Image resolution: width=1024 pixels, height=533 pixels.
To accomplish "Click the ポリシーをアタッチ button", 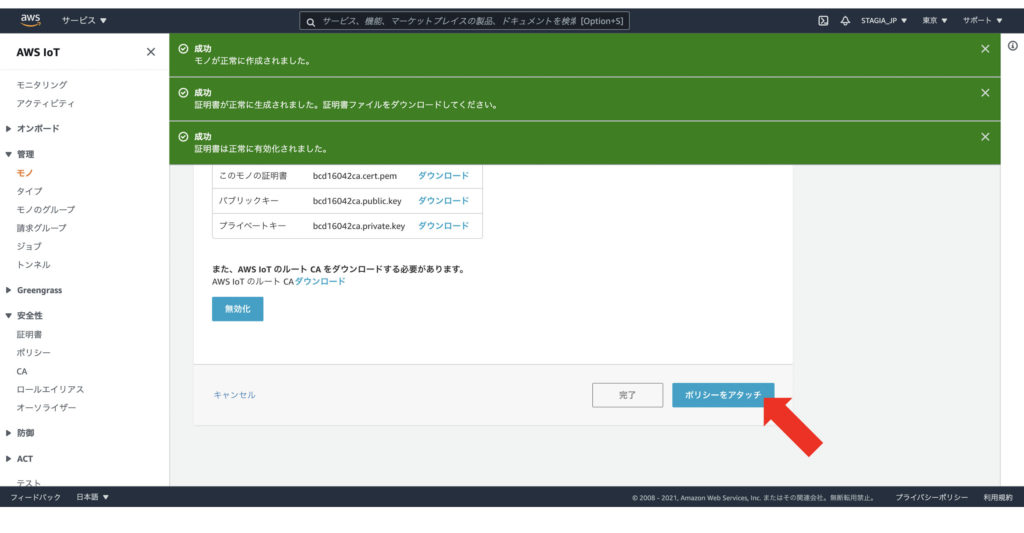I will coord(722,395).
